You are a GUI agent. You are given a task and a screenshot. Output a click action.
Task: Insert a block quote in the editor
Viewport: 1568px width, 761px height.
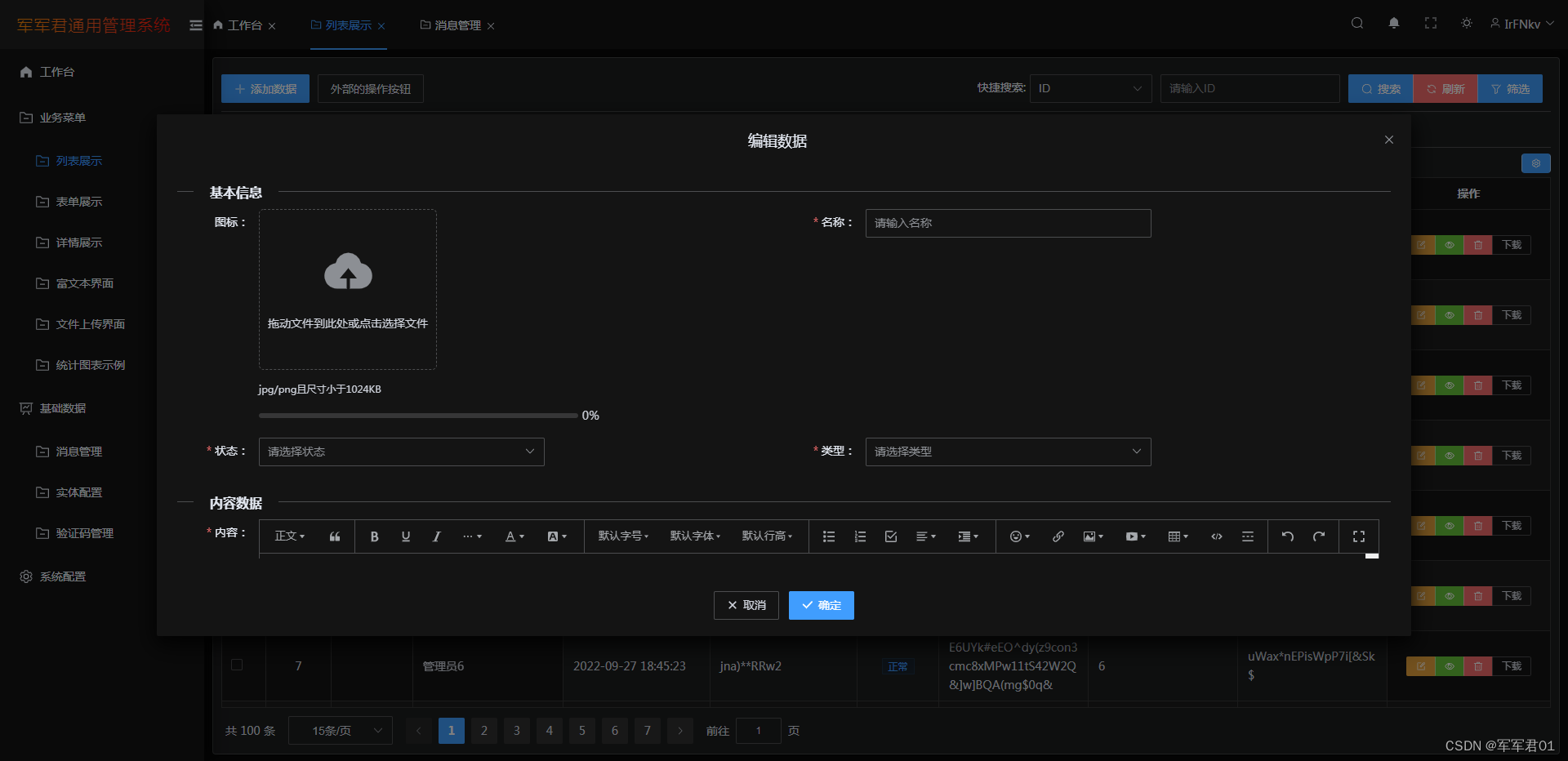pyautogui.click(x=335, y=536)
